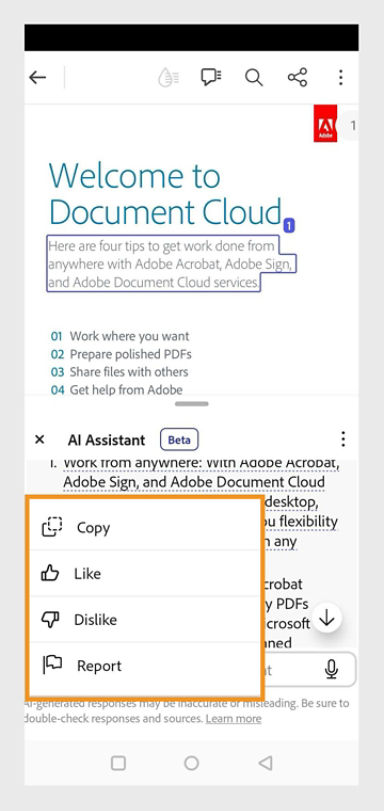Tap "02 Prepare polished PDFs"
Screen dimensions: 384x811
pos(121,354)
